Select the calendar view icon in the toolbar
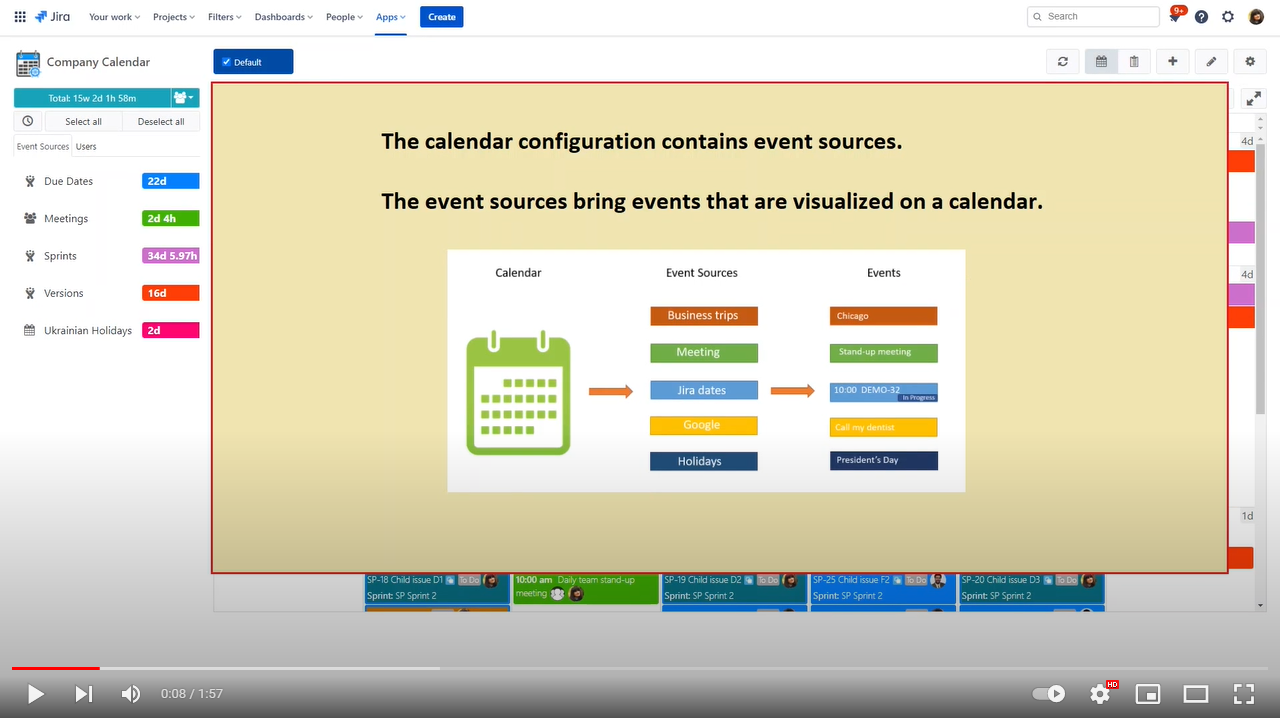 tap(1101, 61)
